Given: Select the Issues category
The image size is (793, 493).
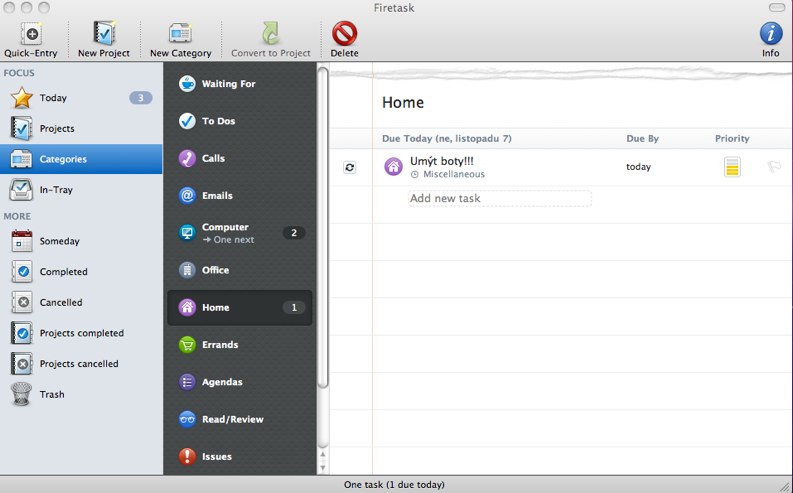Looking at the screenshot, I should (240, 456).
